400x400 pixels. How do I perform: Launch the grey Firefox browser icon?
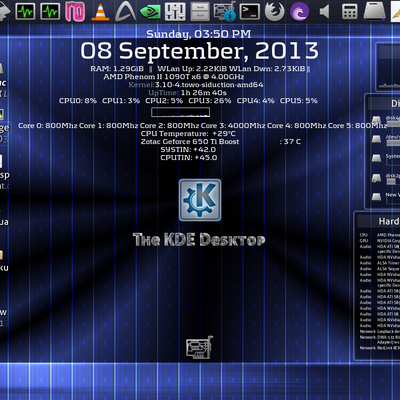click(275, 11)
